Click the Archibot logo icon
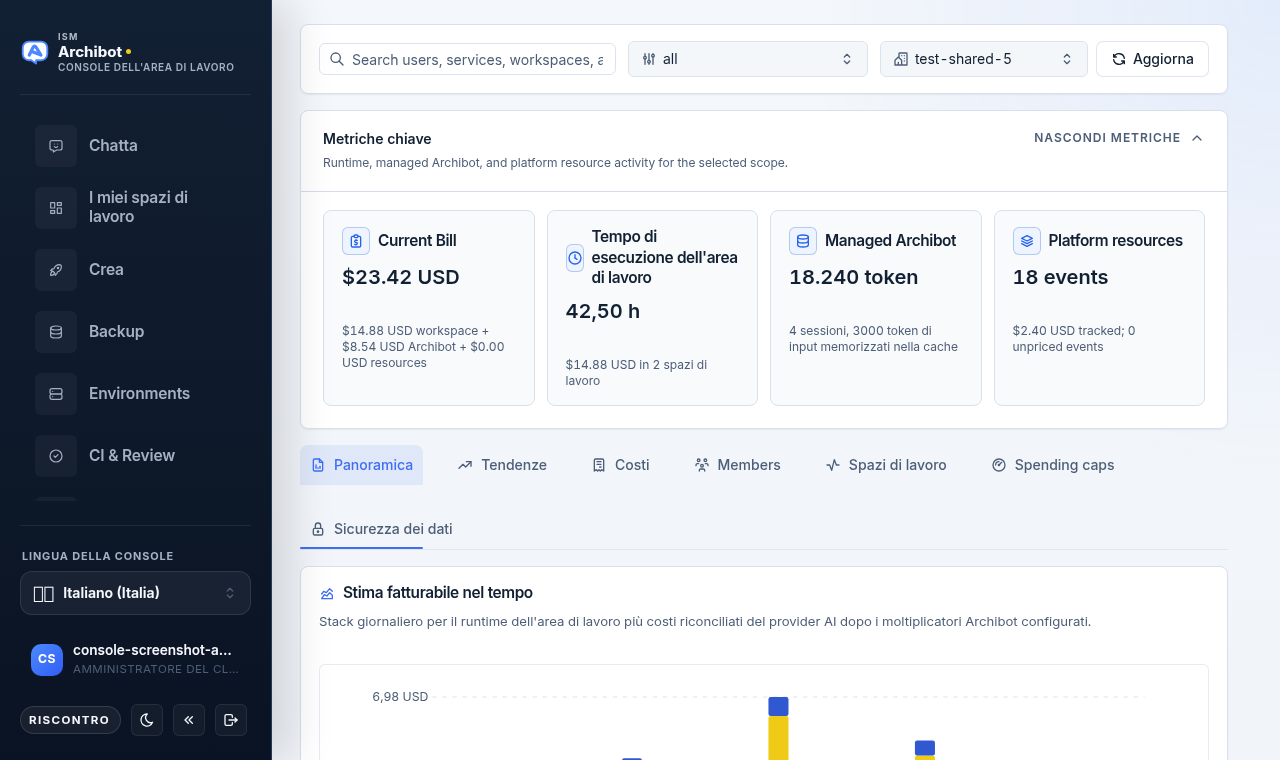The width and height of the screenshot is (1280, 760). (x=35, y=52)
